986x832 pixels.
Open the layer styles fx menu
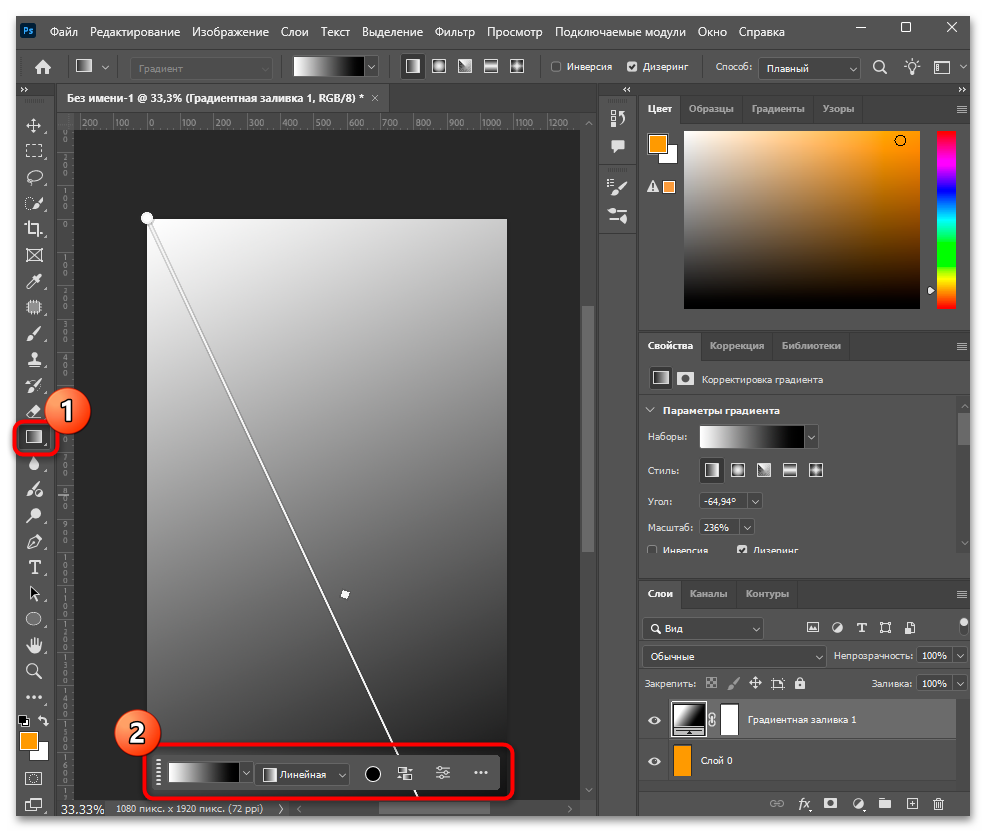pos(804,804)
